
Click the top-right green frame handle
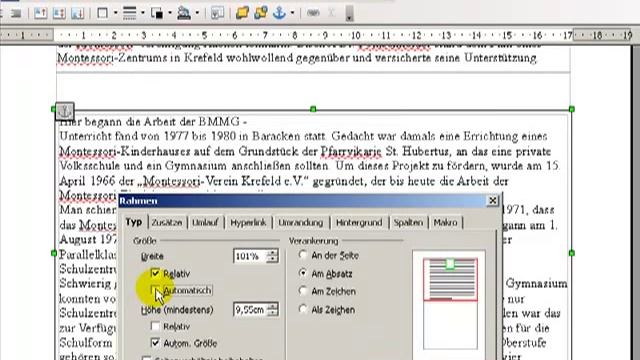pos(571,109)
